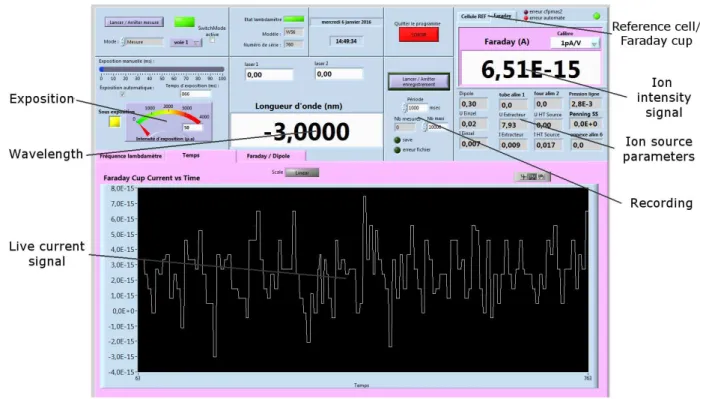
Task: Click the I Einzel value 0,007
Action: [x=473, y=144]
